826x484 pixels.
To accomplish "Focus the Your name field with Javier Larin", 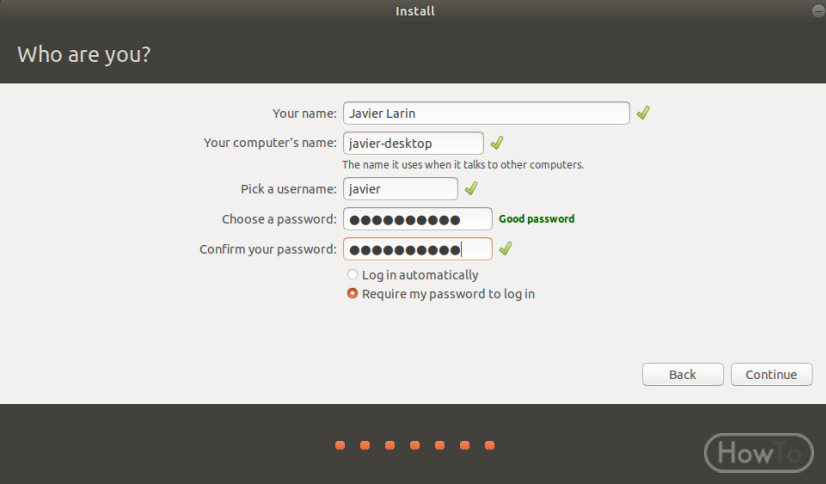I will point(486,113).
